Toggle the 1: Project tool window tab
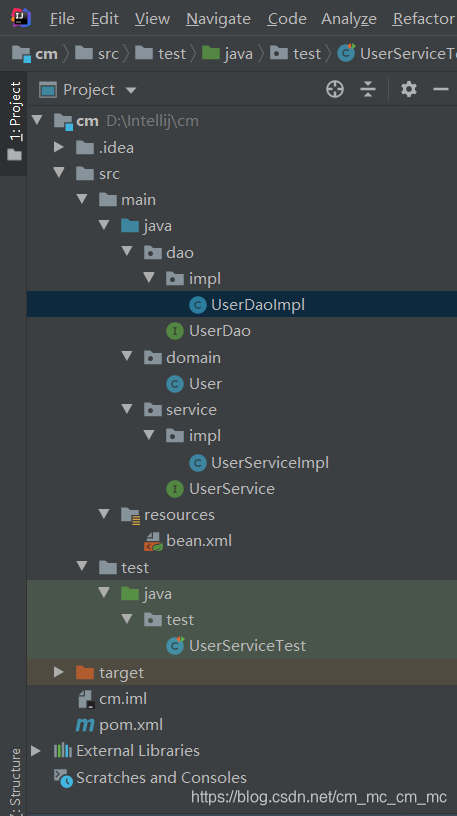457x816 pixels. coord(14,122)
